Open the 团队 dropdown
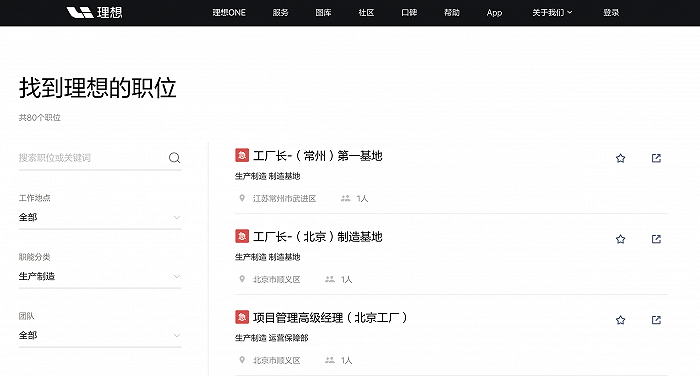This screenshot has height=376, width=700. (100, 335)
